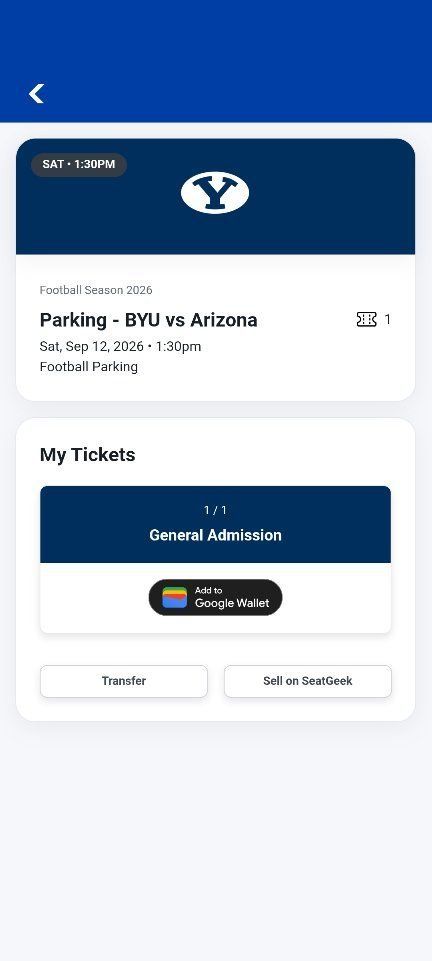This screenshot has width=432, height=961.
Task: Sell ticket on SeatGeek
Action: 308,681
